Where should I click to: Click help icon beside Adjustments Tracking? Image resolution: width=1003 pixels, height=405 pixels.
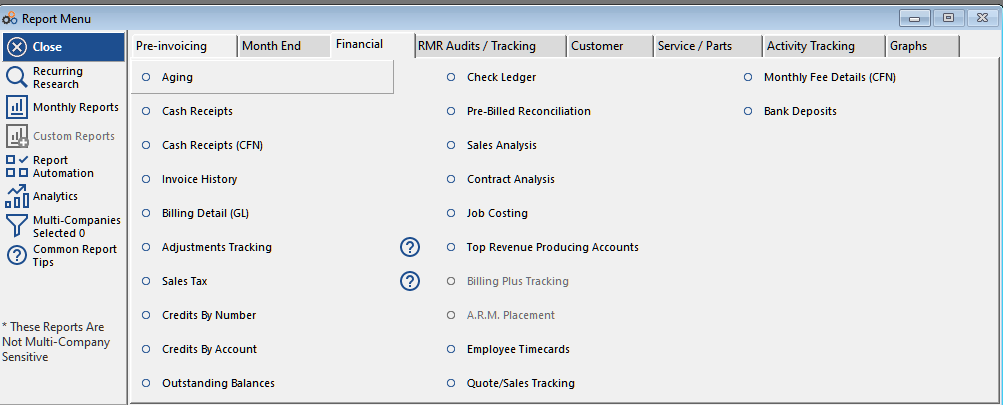click(410, 247)
